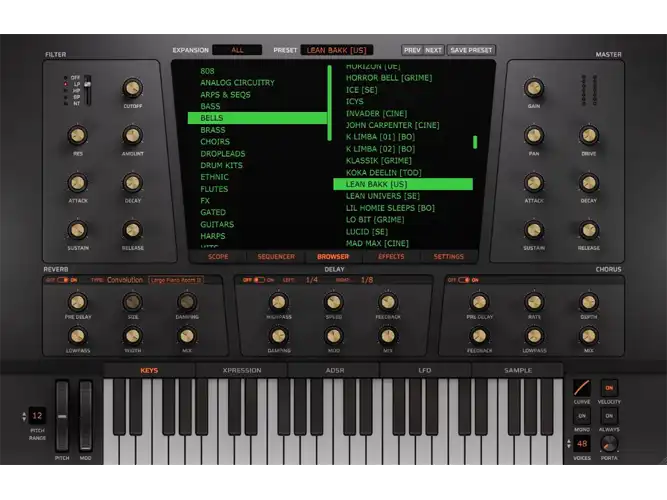
Task: Click the delay Feedback knob
Action: [x=388, y=302]
